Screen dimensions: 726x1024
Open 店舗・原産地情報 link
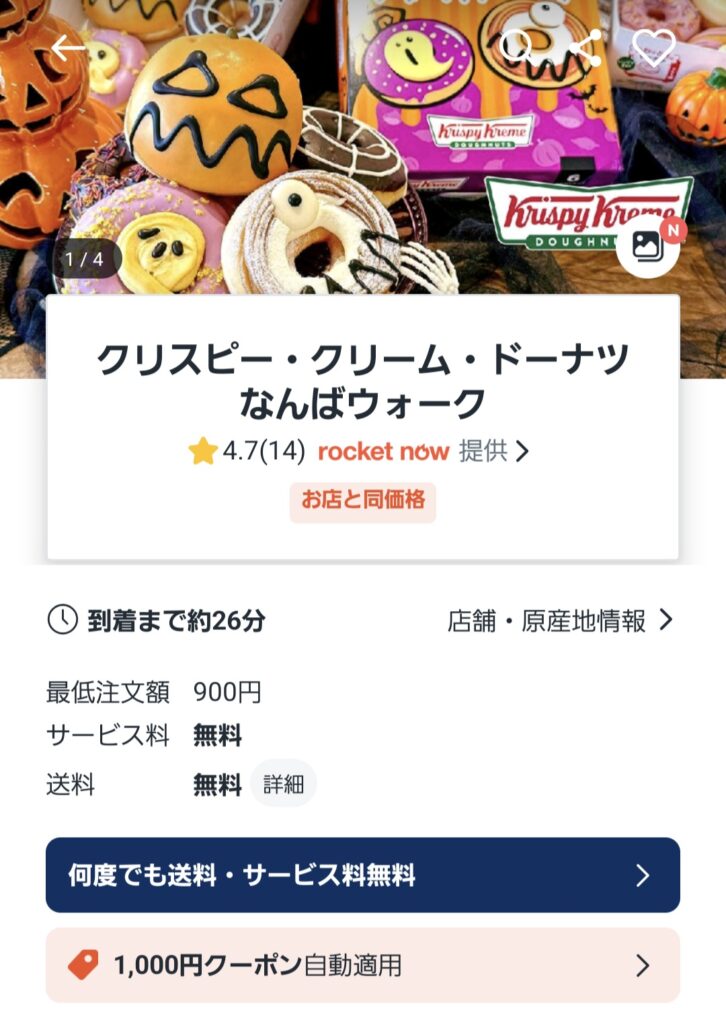pyautogui.click(x=547, y=621)
